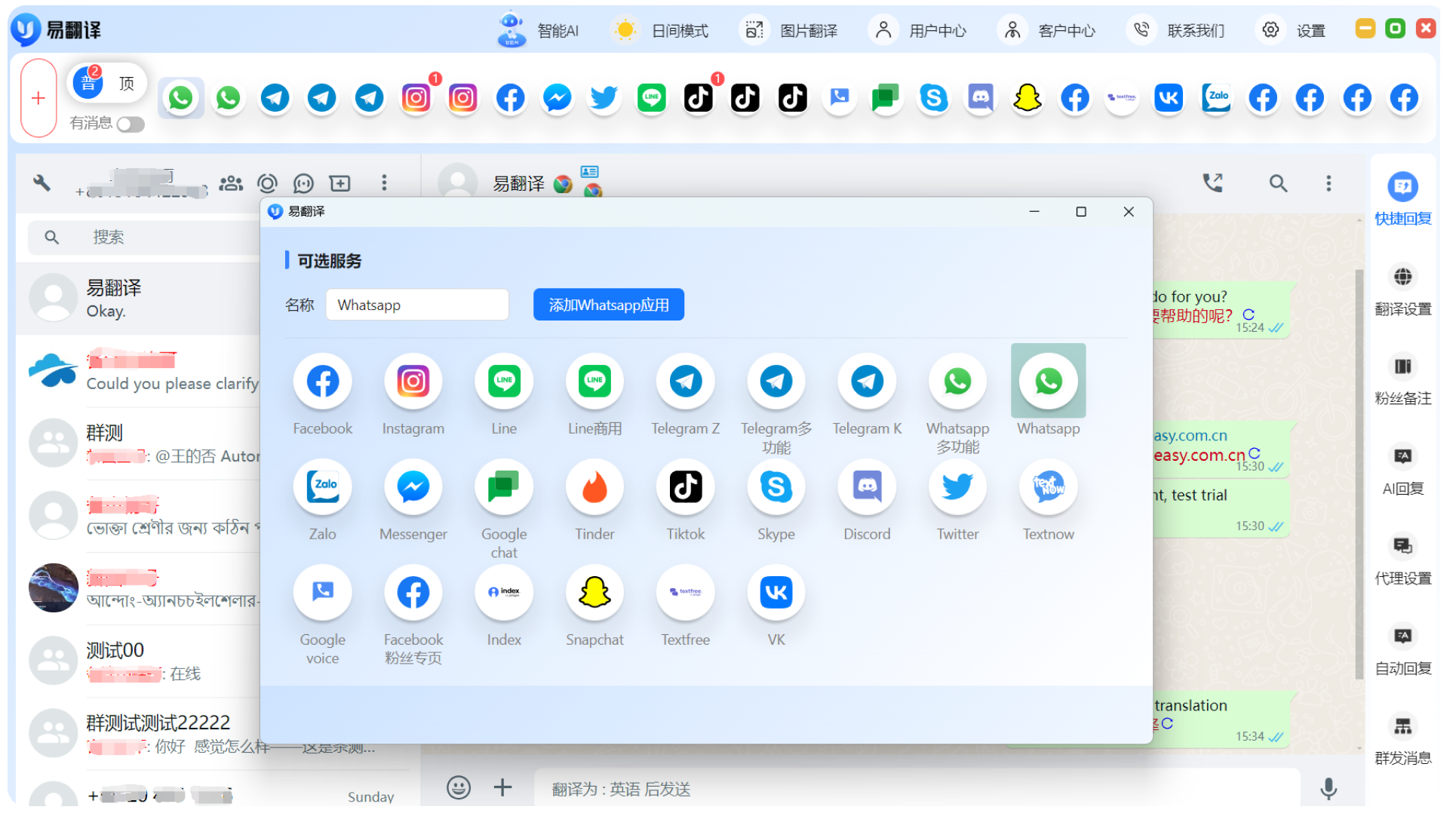
Task: Click the 添加Whatsapp应用 button
Action: point(608,304)
